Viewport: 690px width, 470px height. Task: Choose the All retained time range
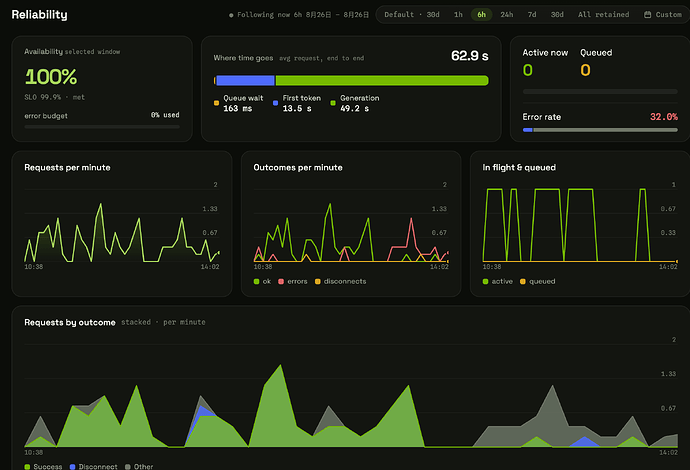(603, 15)
